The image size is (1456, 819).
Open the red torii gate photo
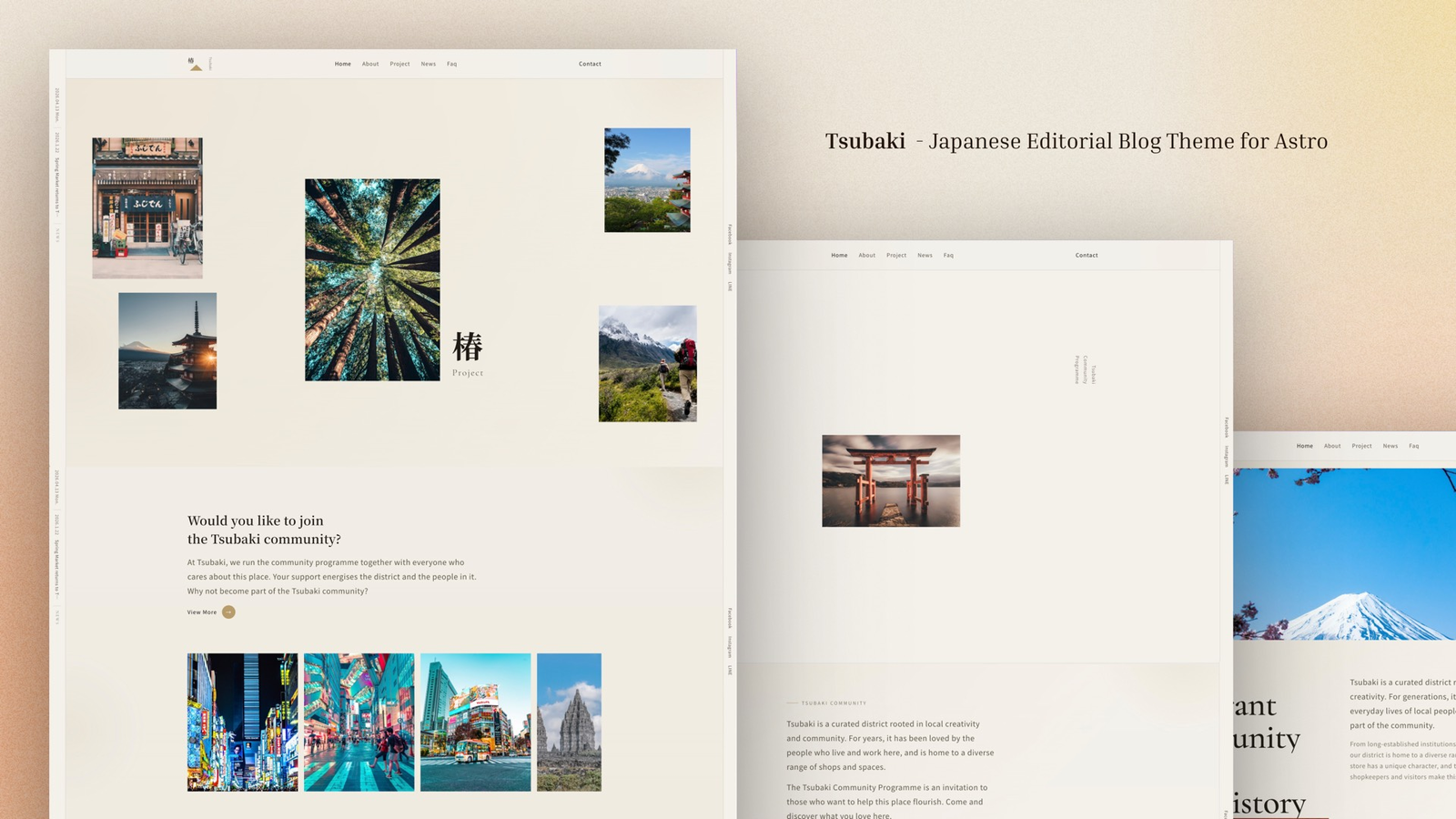pyautogui.click(x=891, y=480)
